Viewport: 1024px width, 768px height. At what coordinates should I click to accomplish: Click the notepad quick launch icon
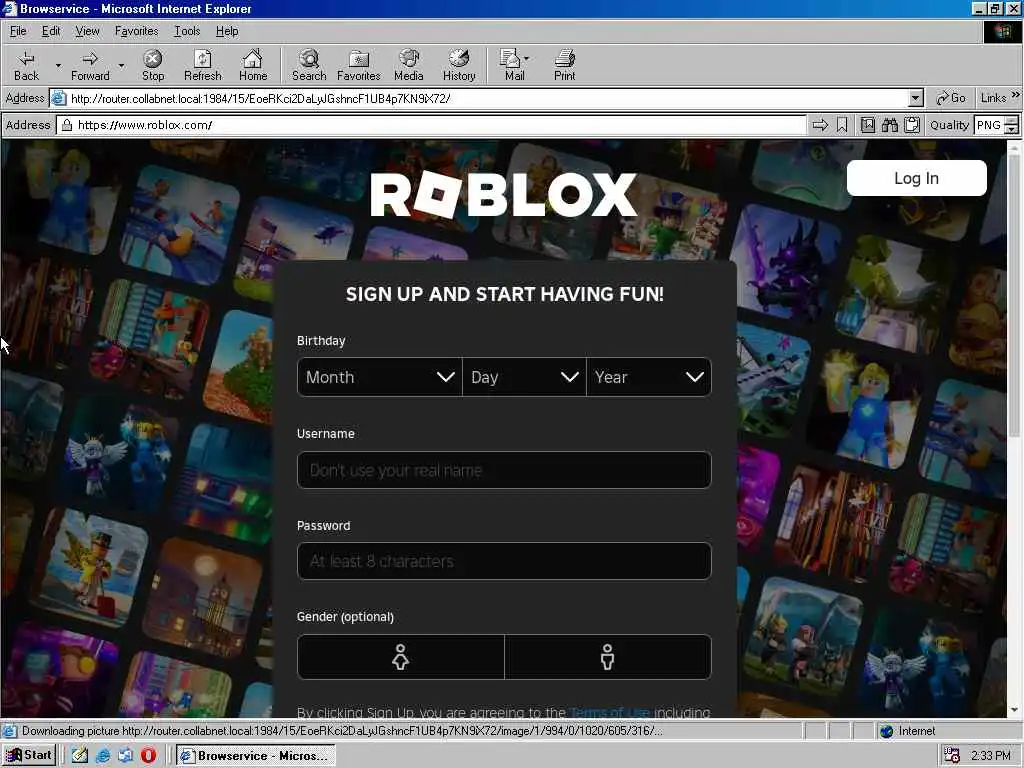pos(80,756)
